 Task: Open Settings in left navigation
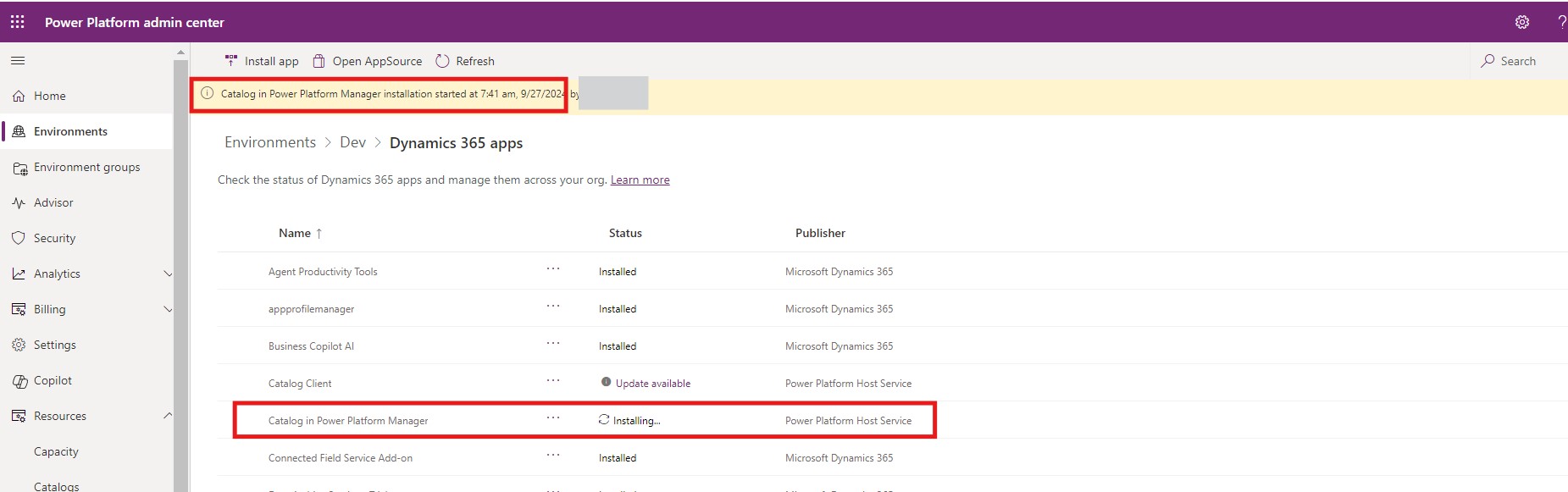[x=54, y=346]
